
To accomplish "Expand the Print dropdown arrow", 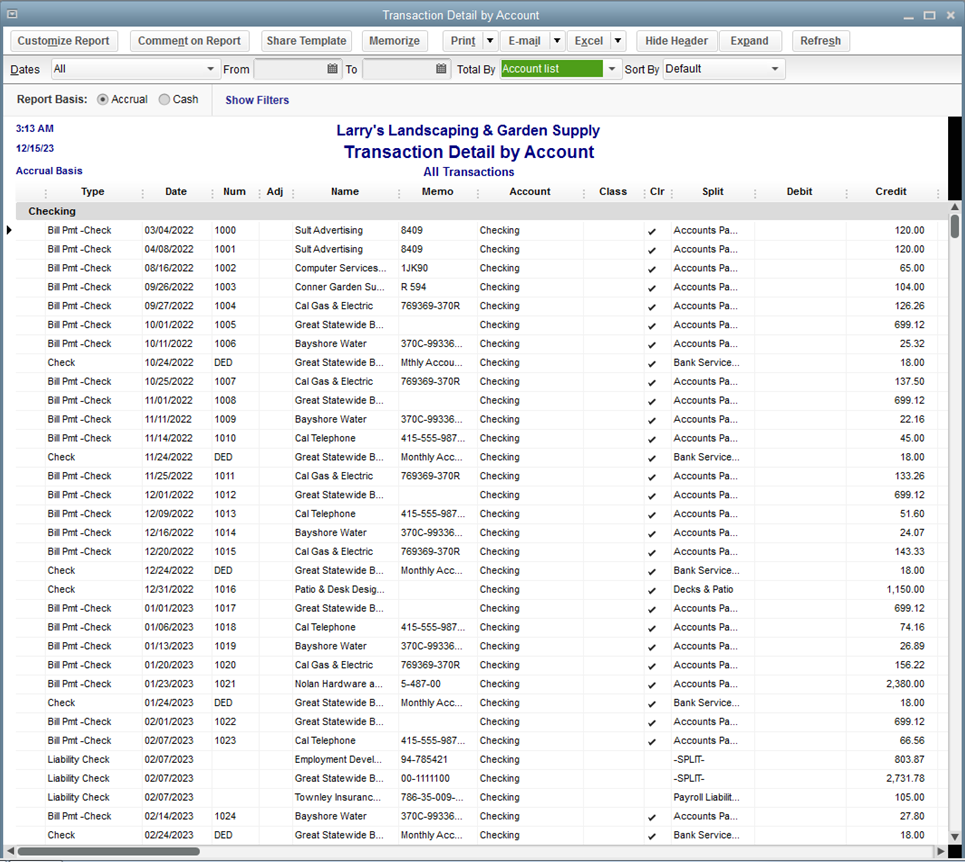I will point(490,41).
